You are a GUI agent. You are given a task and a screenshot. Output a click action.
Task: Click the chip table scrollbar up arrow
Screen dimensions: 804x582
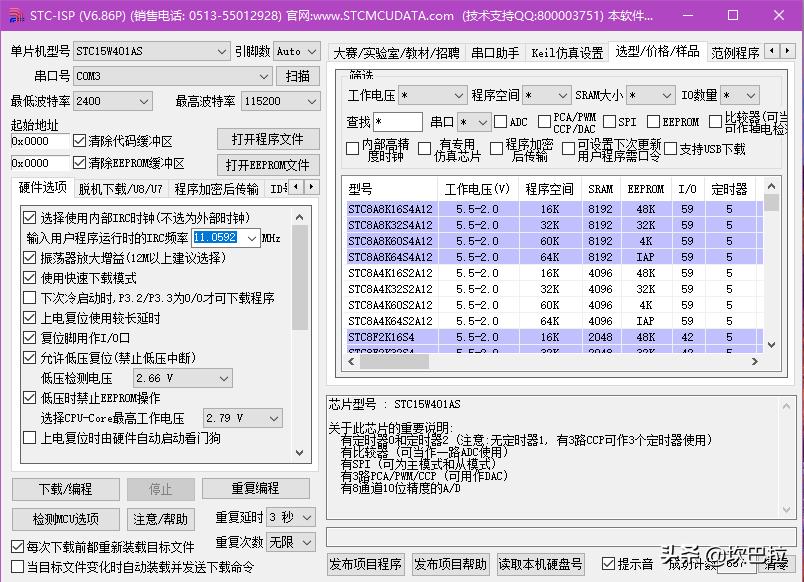[770, 185]
